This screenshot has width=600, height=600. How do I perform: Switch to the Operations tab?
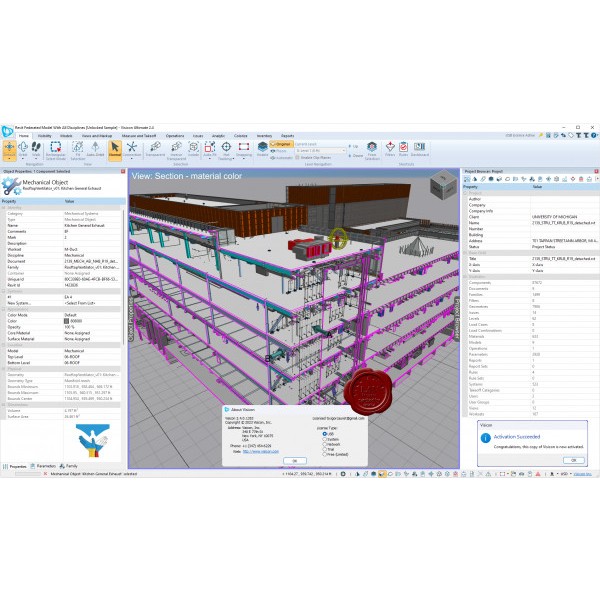coord(175,136)
